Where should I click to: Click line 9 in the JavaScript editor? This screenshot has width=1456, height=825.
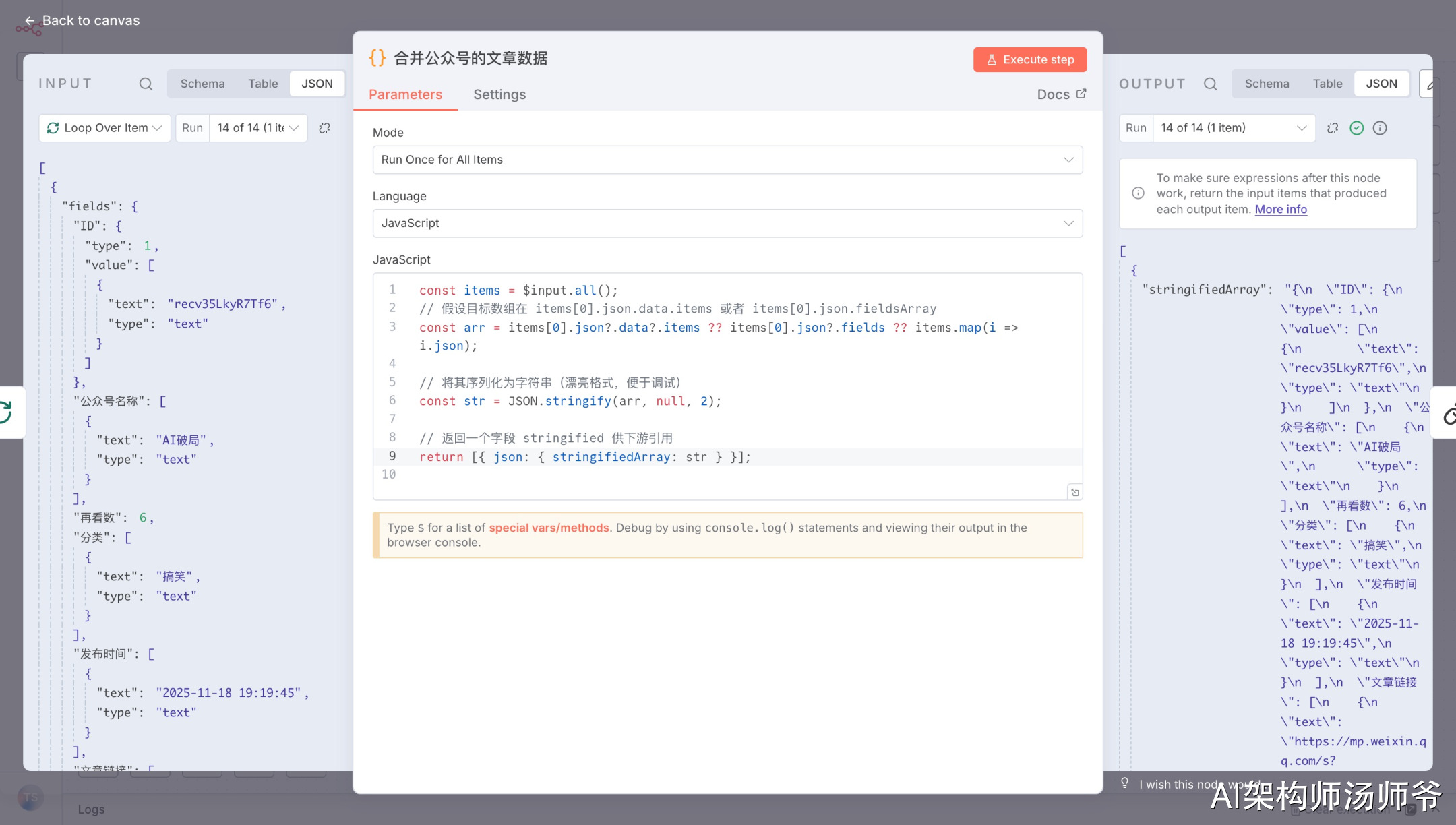pyautogui.click(x=584, y=457)
